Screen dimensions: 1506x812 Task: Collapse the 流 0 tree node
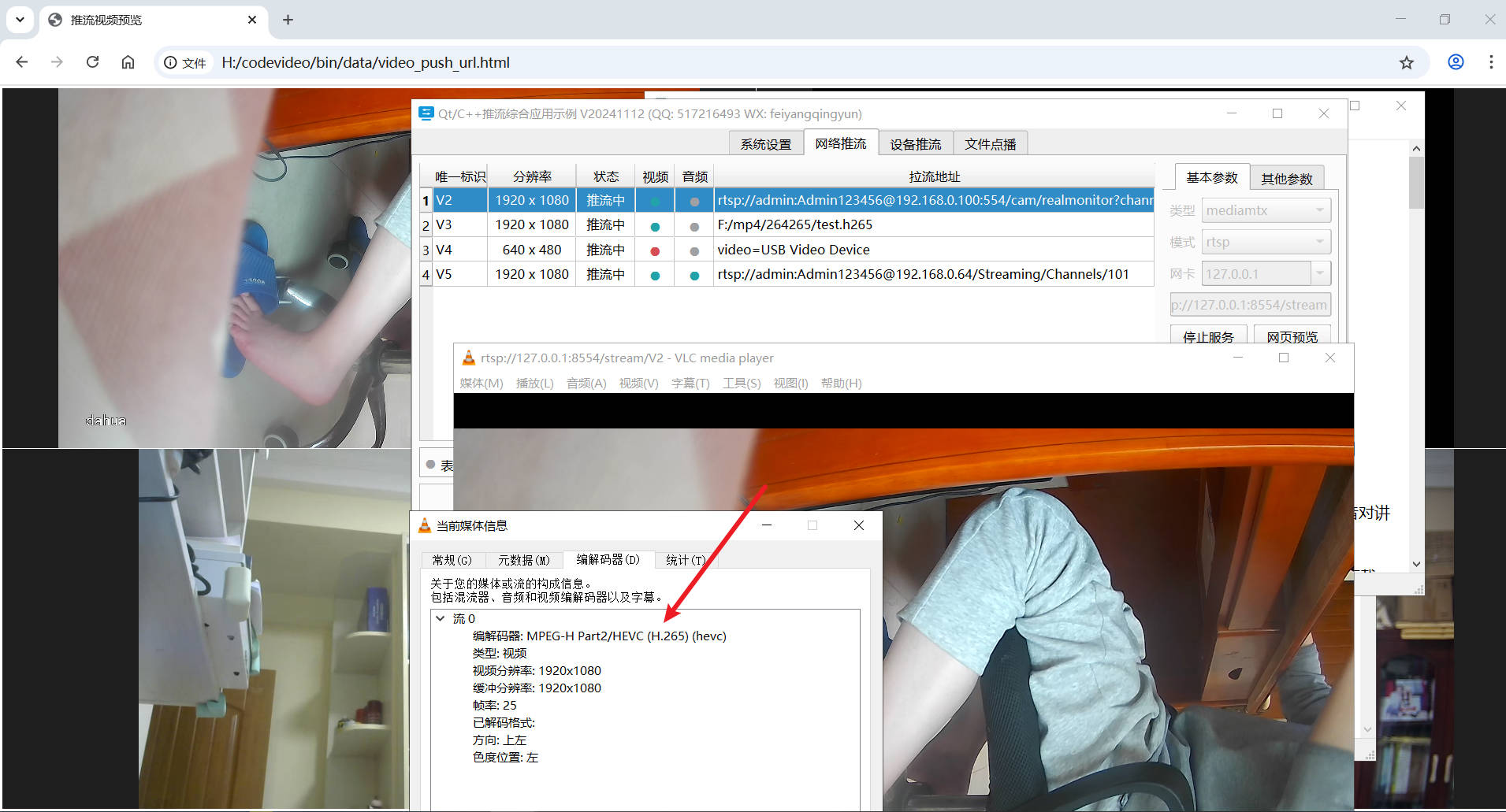click(441, 618)
